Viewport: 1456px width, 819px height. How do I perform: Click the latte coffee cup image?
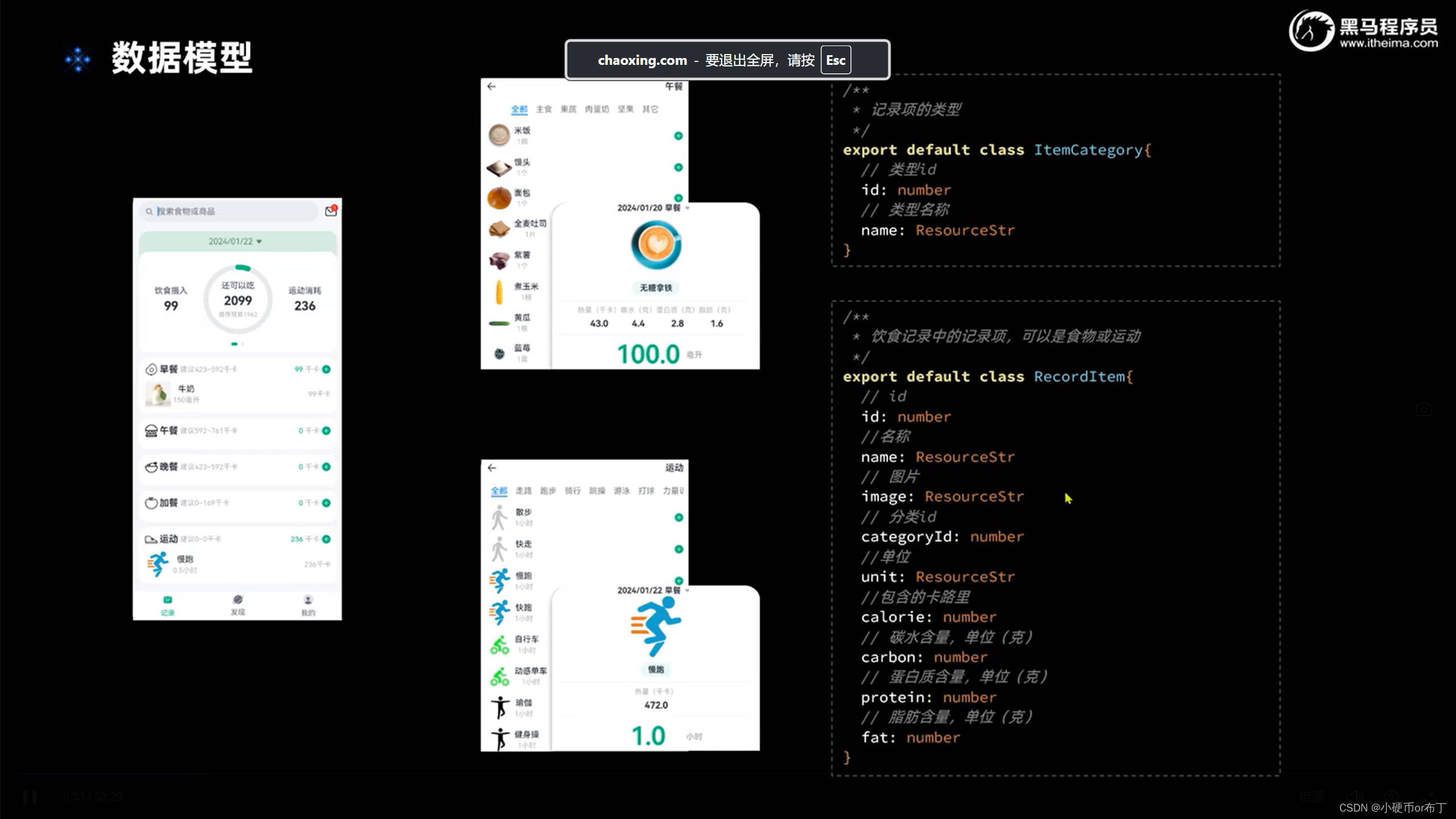(x=655, y=245)
